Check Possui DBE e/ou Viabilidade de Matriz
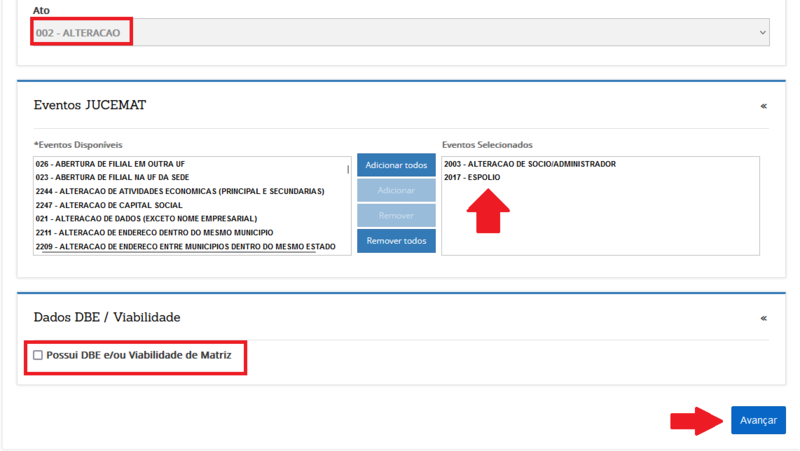This screenshot has width=800, height=451. [x=38, y=355]
